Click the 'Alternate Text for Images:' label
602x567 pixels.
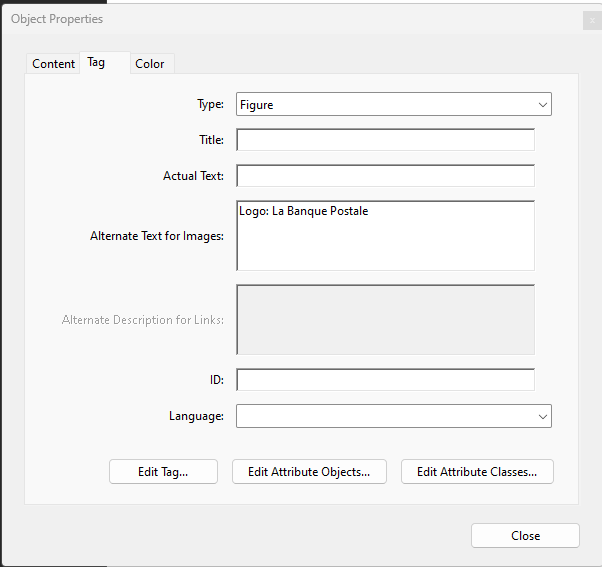(x=157, y=236)
